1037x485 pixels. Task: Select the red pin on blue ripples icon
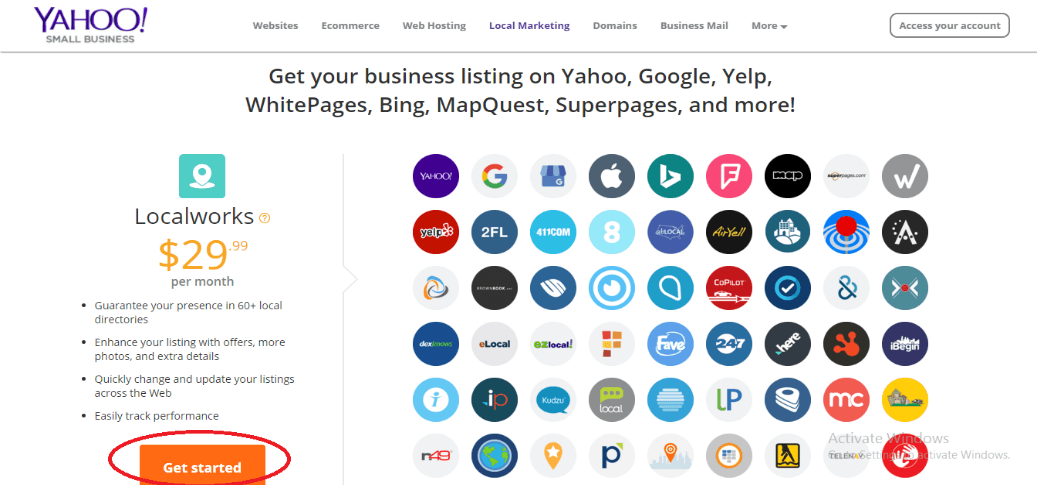click(847, 232)
